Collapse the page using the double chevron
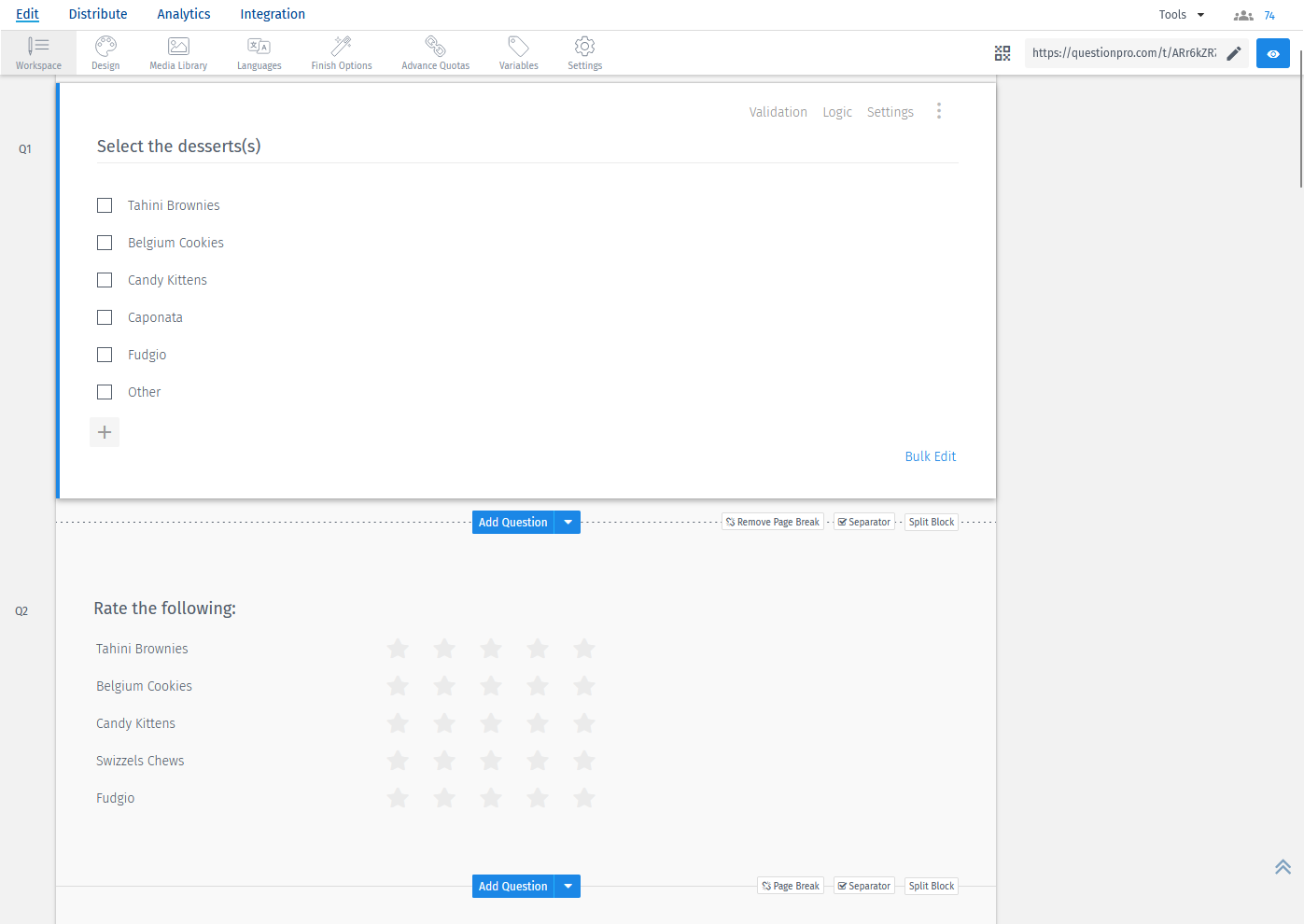 (x=1282, y=866)
